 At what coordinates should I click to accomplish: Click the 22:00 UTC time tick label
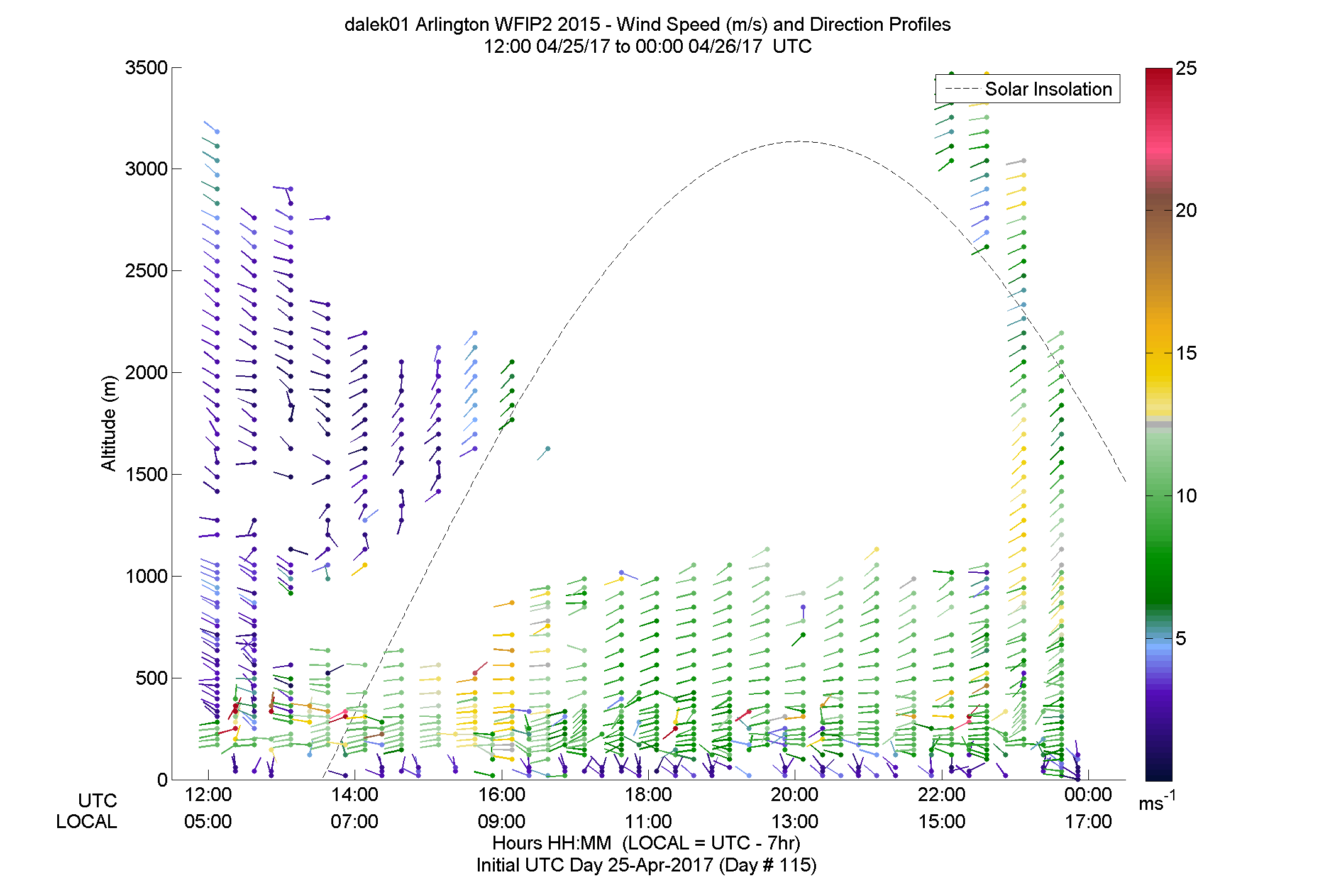pyautogui.click(x=942, y=795)
